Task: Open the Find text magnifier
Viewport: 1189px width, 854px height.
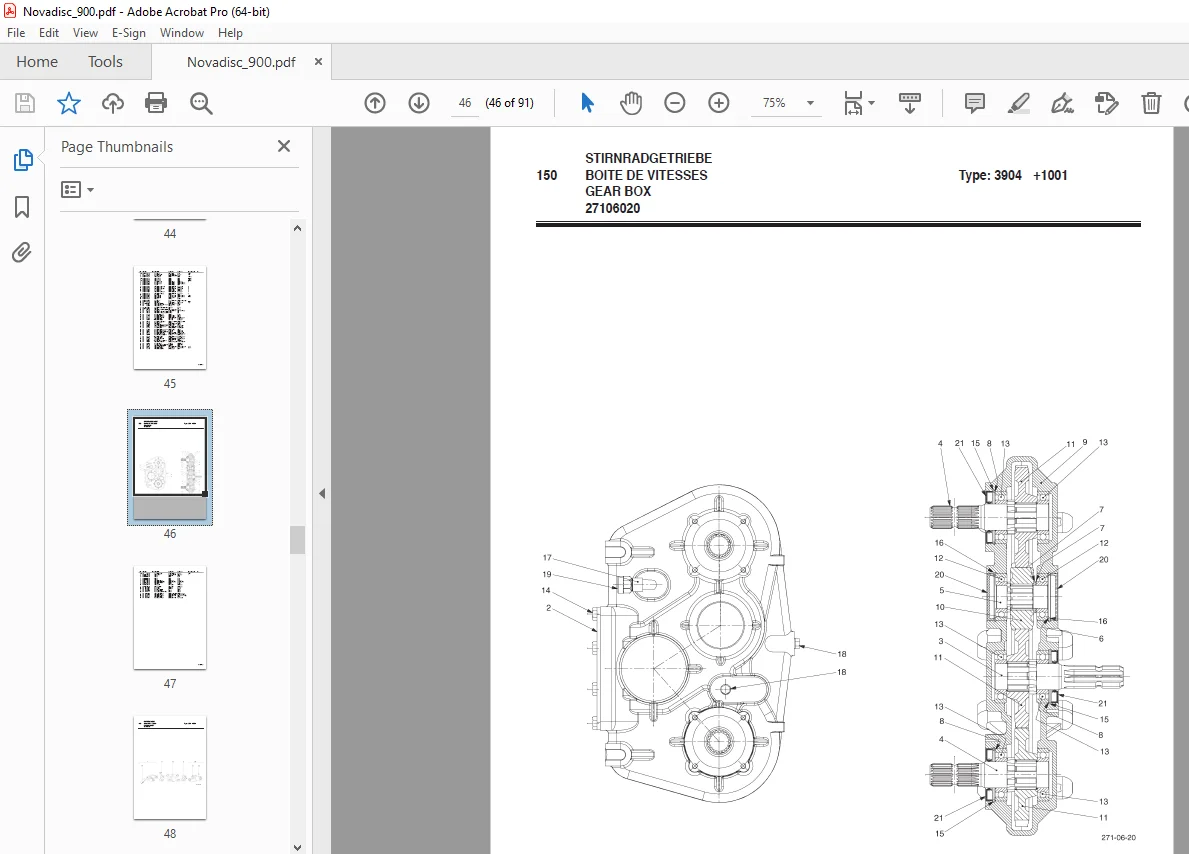Action: coord(201,103)
